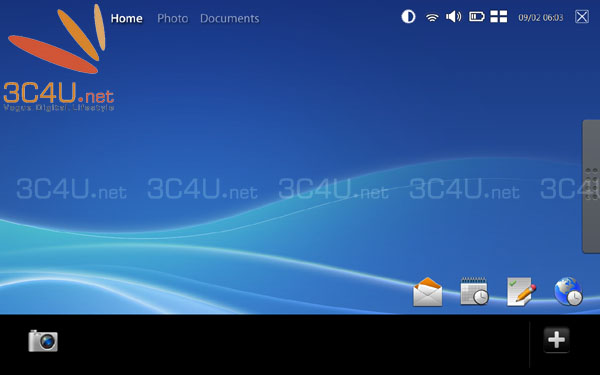Viewport: 600px width, 375px height.
Task: Open the four-square window switcher icon
Action: click(x=499, y=16)
